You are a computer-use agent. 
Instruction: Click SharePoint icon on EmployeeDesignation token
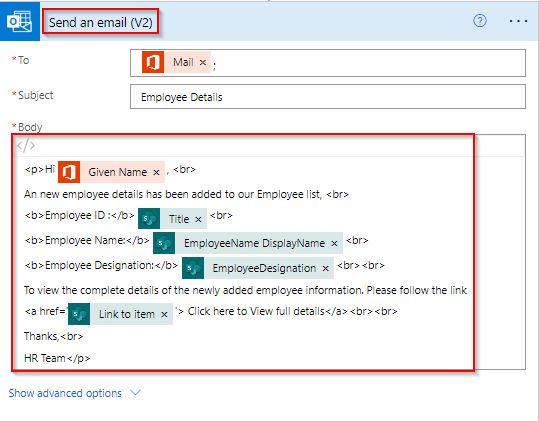tap(193, 268)
